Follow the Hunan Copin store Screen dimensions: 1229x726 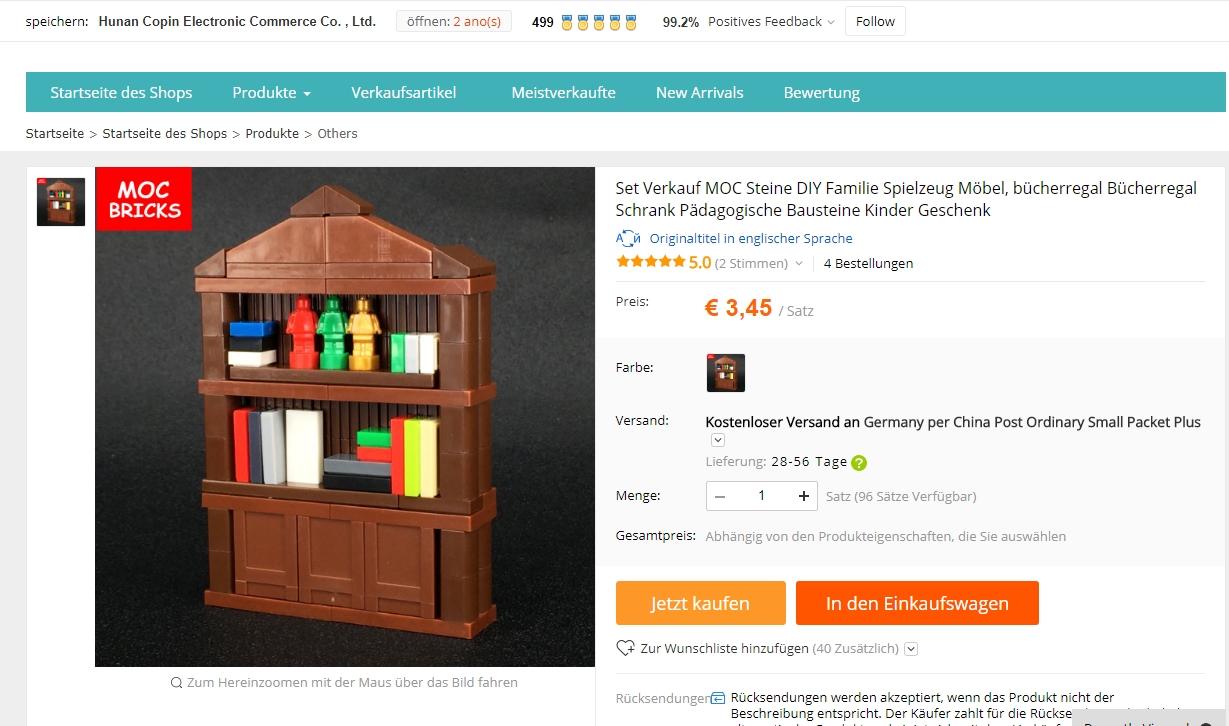875,21
